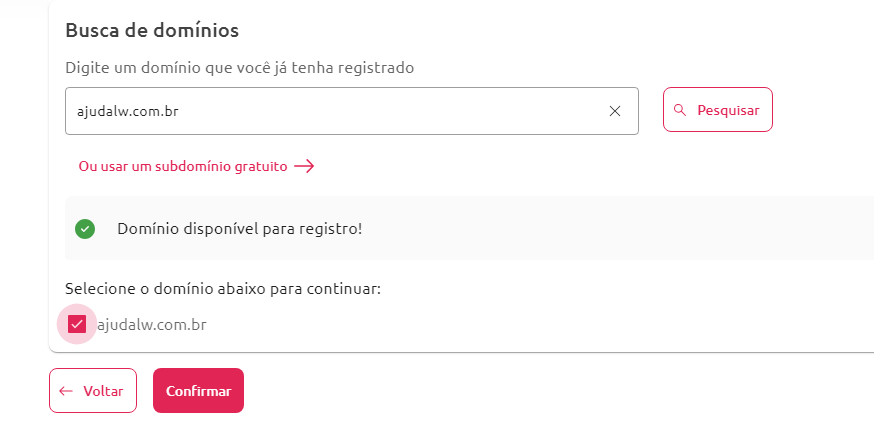
Task: Click the green success checkmark icon
Action: 85,229
